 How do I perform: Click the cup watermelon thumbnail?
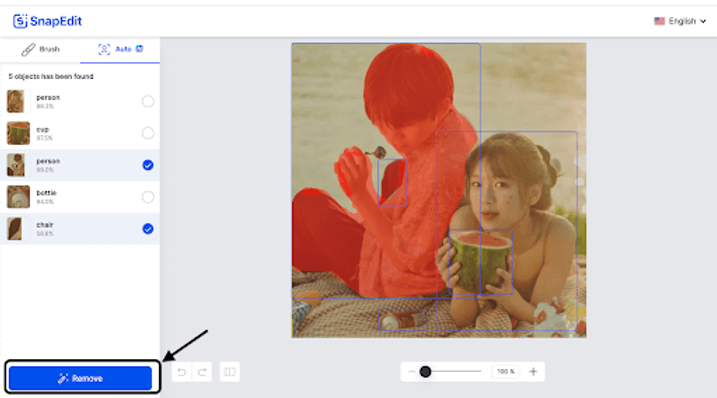click(x=18, y=133)
